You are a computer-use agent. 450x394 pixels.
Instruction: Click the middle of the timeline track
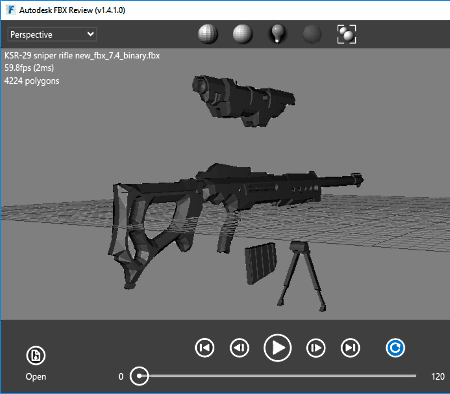tap(277, 376)
